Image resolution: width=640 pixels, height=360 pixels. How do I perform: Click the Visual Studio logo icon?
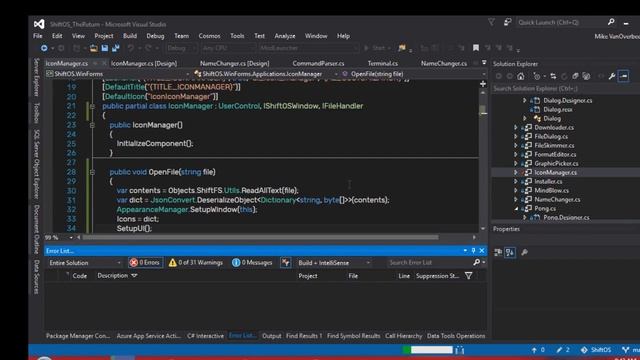tap(39, 24)
